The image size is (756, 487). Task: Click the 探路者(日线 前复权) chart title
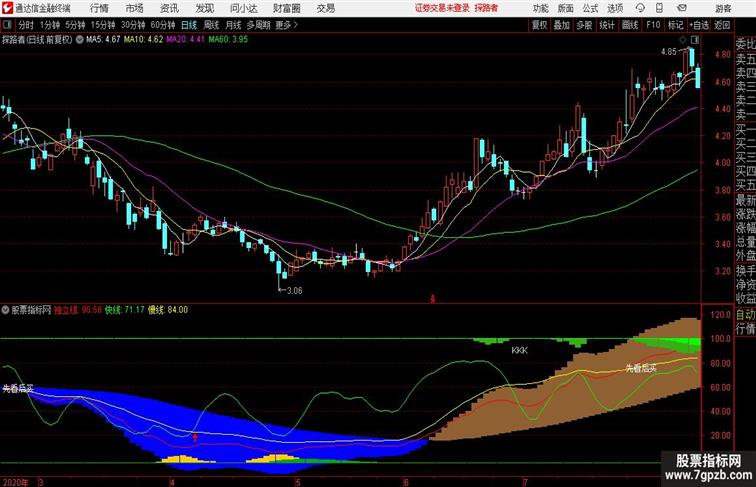pos(37,40)
